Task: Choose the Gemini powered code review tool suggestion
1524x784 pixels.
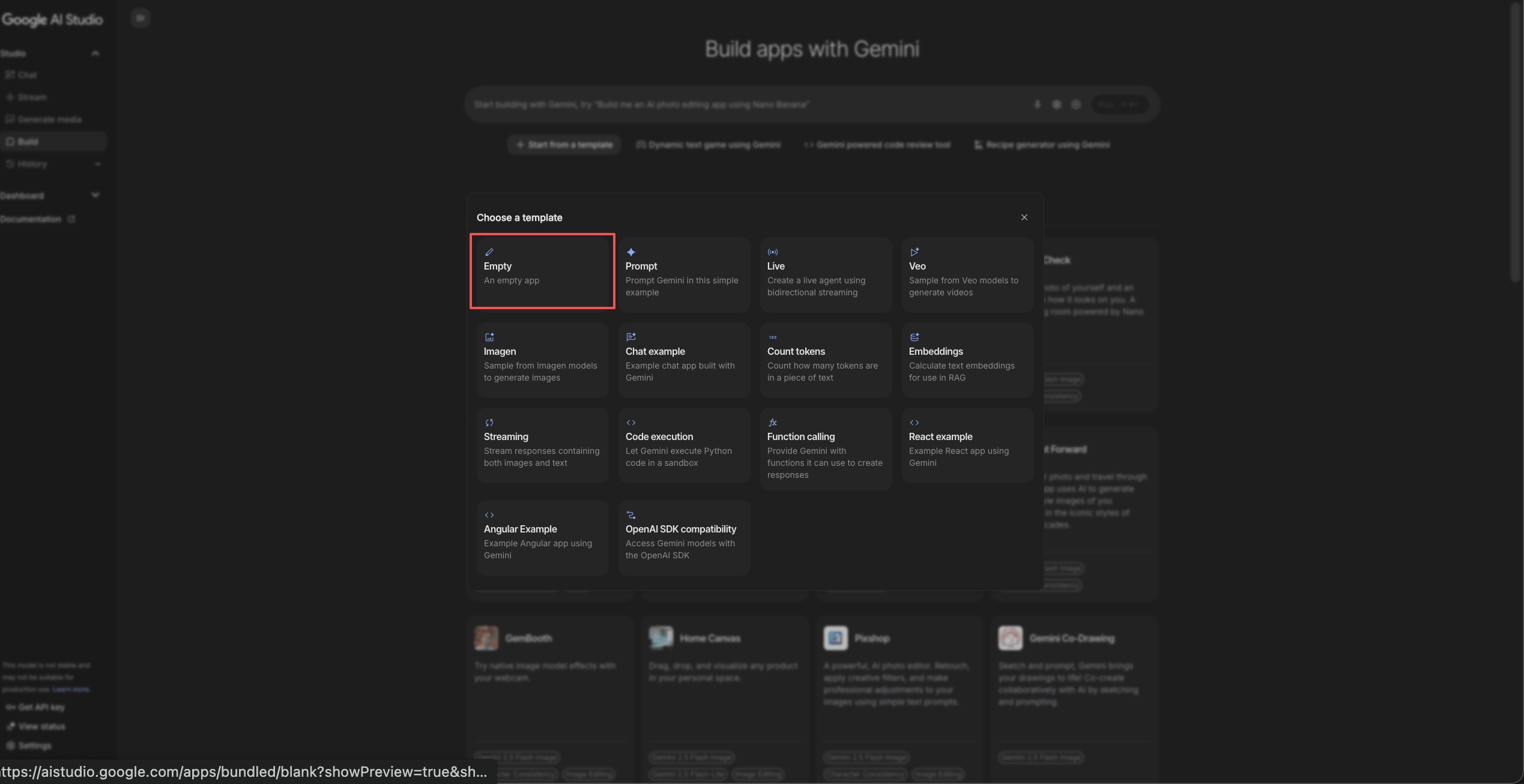Action: point(877,145)
